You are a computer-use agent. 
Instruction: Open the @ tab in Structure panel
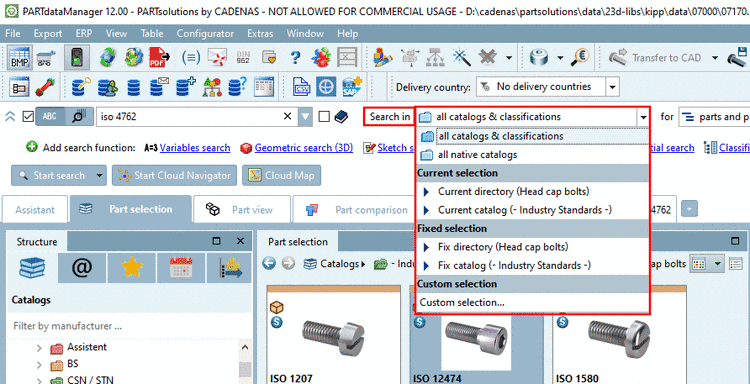click(82, 268)
